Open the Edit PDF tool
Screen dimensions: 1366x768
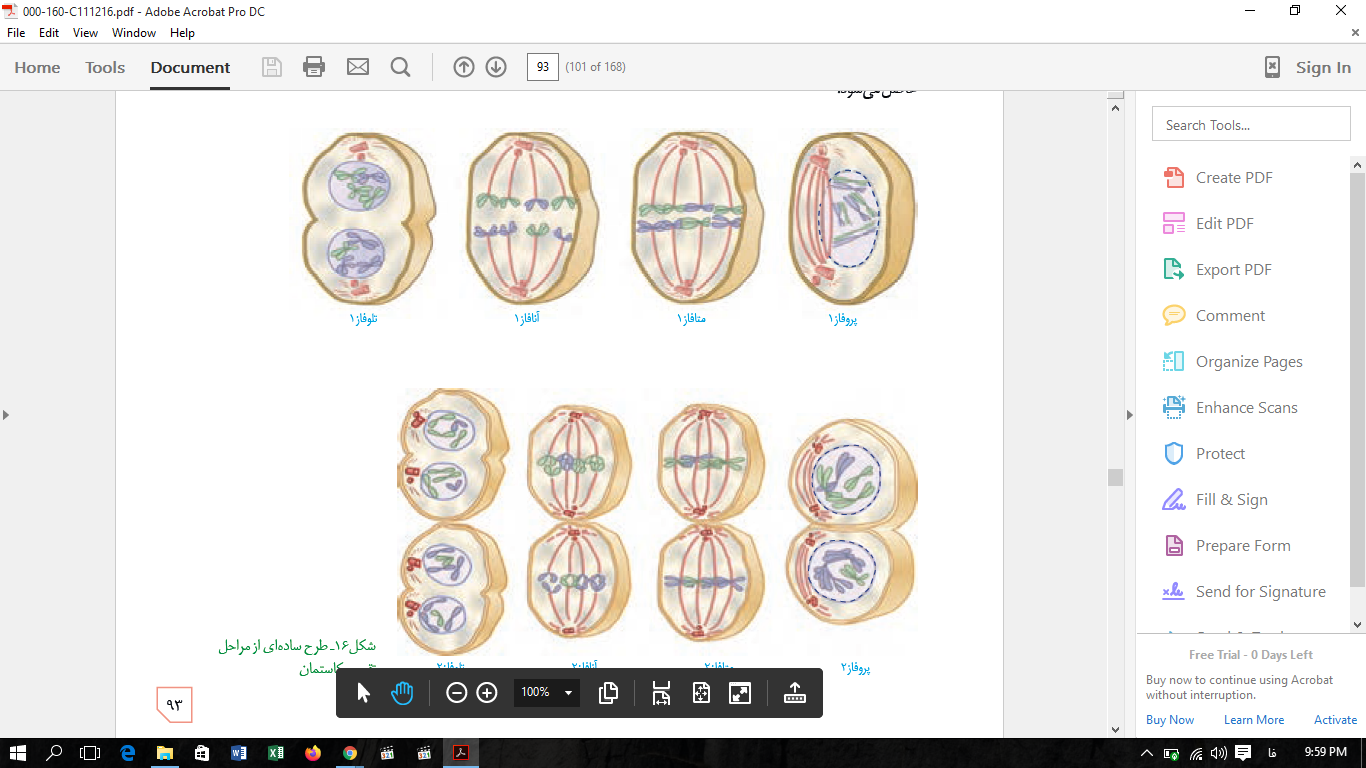pos(1224,223)
